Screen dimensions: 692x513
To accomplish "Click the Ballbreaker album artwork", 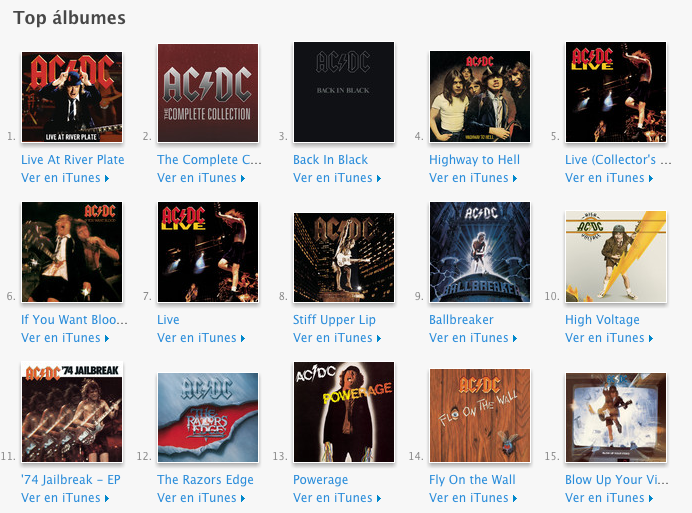I will pyautogui.click(x=480, y=252).
